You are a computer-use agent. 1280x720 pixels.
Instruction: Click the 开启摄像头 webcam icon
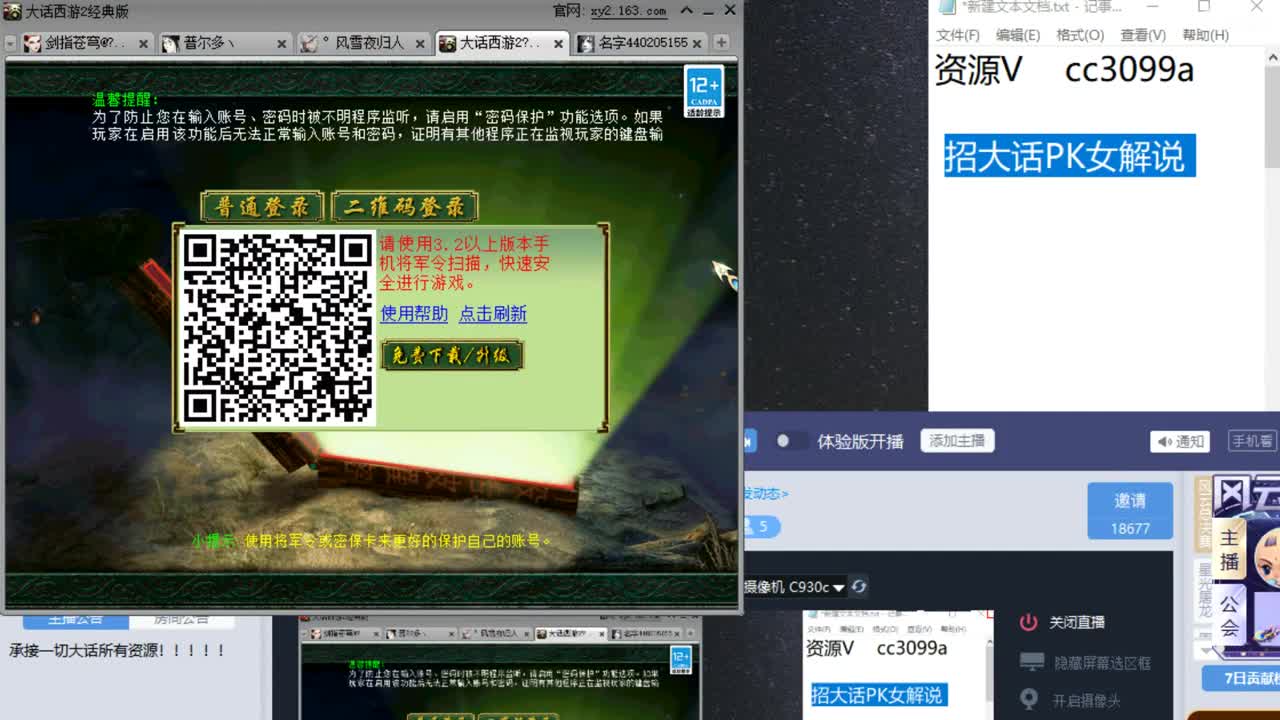tap(1028, 700)
